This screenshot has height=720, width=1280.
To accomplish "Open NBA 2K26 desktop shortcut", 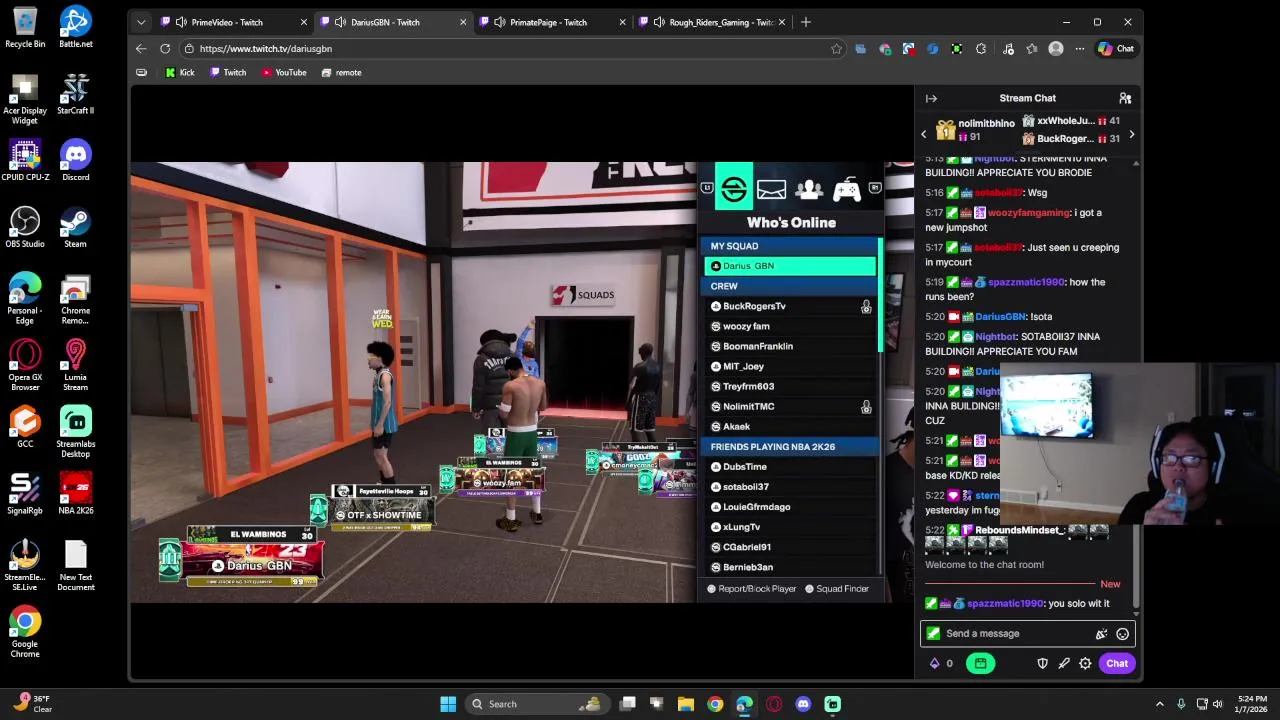I will [x=75, y=493].
